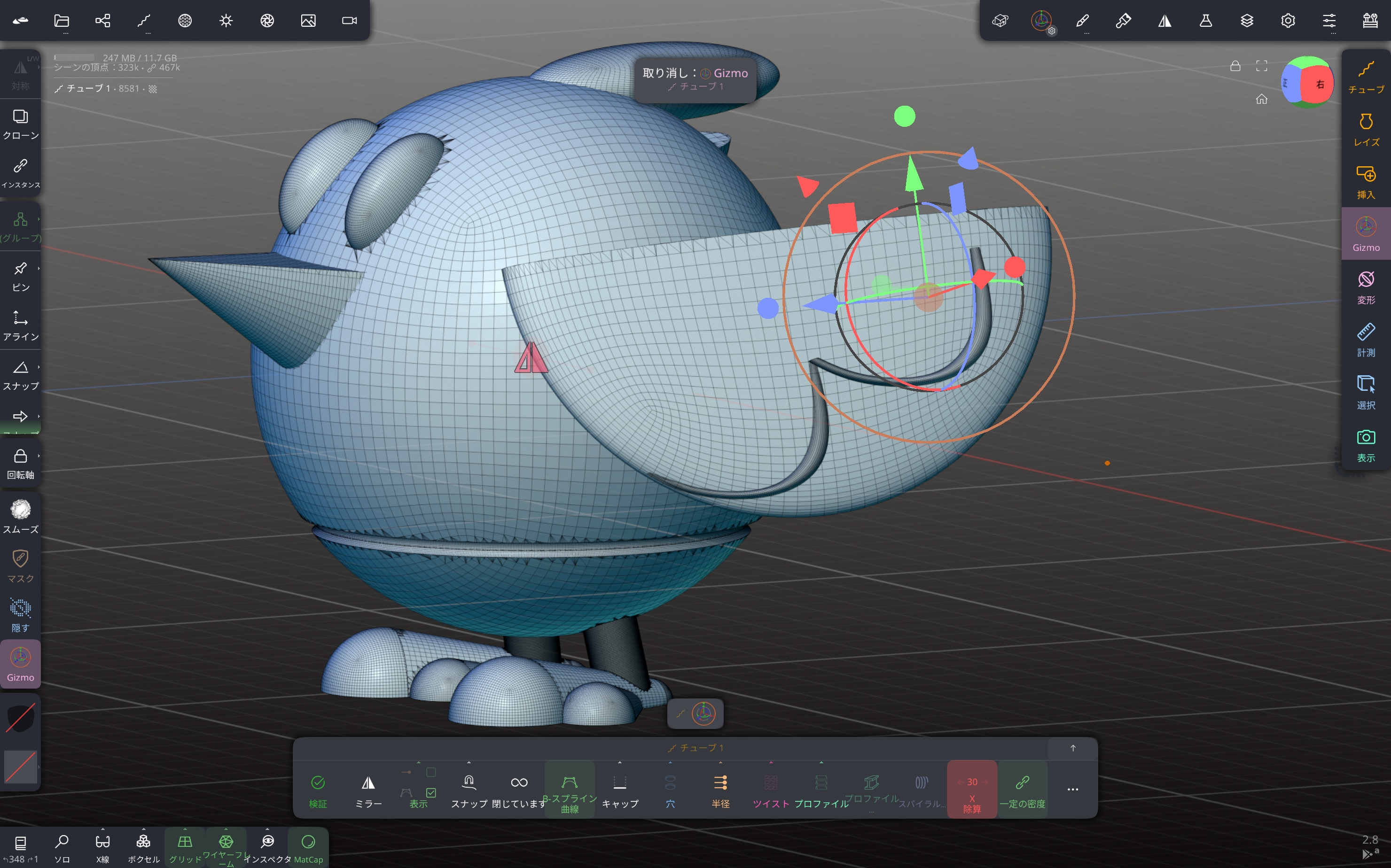1391x868 pixels.
Task: Open the Gizmo tool tab on right
Action: [x=1366, y=234]
